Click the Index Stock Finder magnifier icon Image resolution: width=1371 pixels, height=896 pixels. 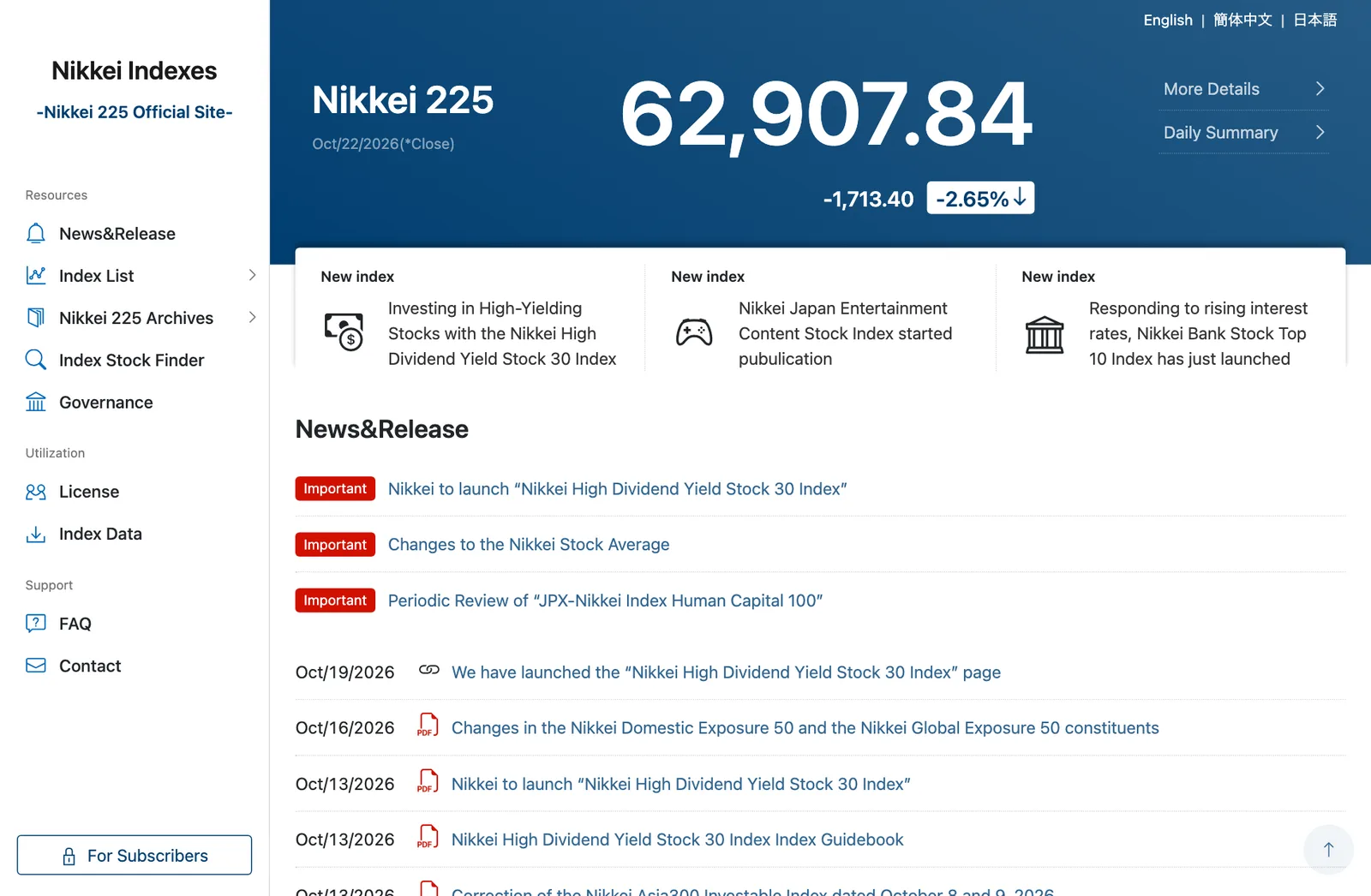tap(35, 360)
